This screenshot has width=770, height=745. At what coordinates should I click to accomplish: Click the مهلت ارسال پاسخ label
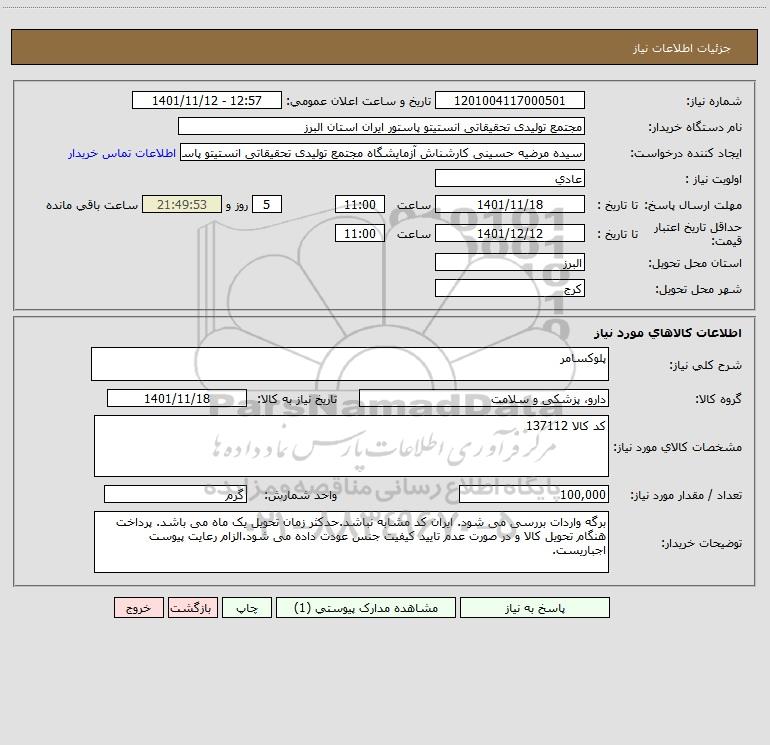(x=693, y=205)
